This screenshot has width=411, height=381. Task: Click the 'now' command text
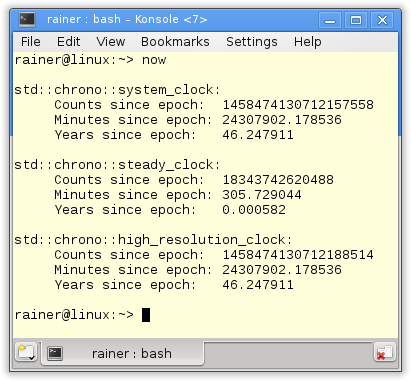point(154,60)
